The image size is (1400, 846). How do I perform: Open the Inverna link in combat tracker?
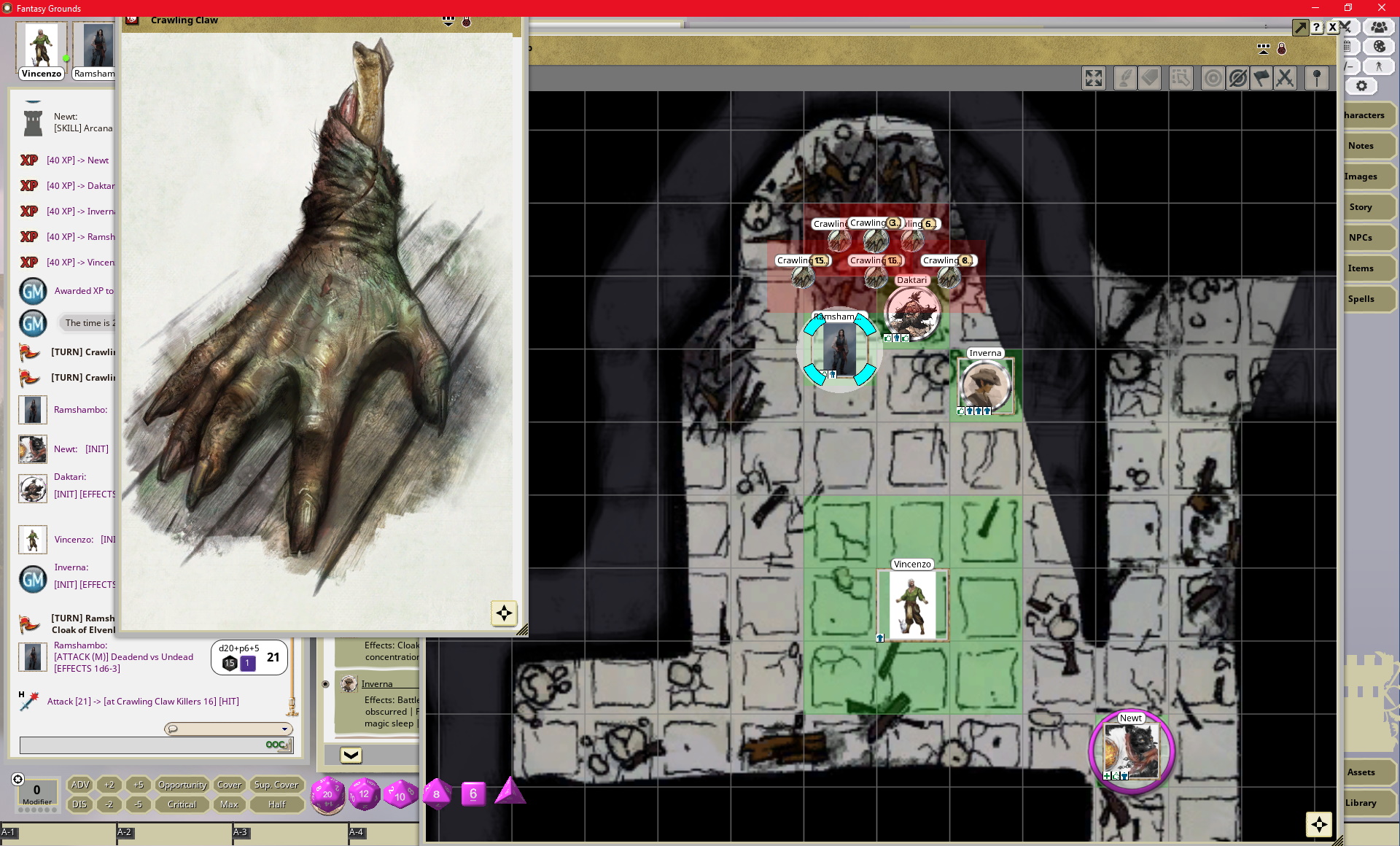[377, 684]
